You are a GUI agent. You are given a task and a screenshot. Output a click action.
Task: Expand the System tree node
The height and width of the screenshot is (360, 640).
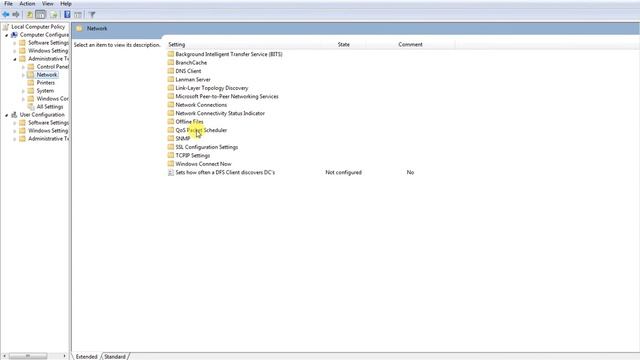23,91
